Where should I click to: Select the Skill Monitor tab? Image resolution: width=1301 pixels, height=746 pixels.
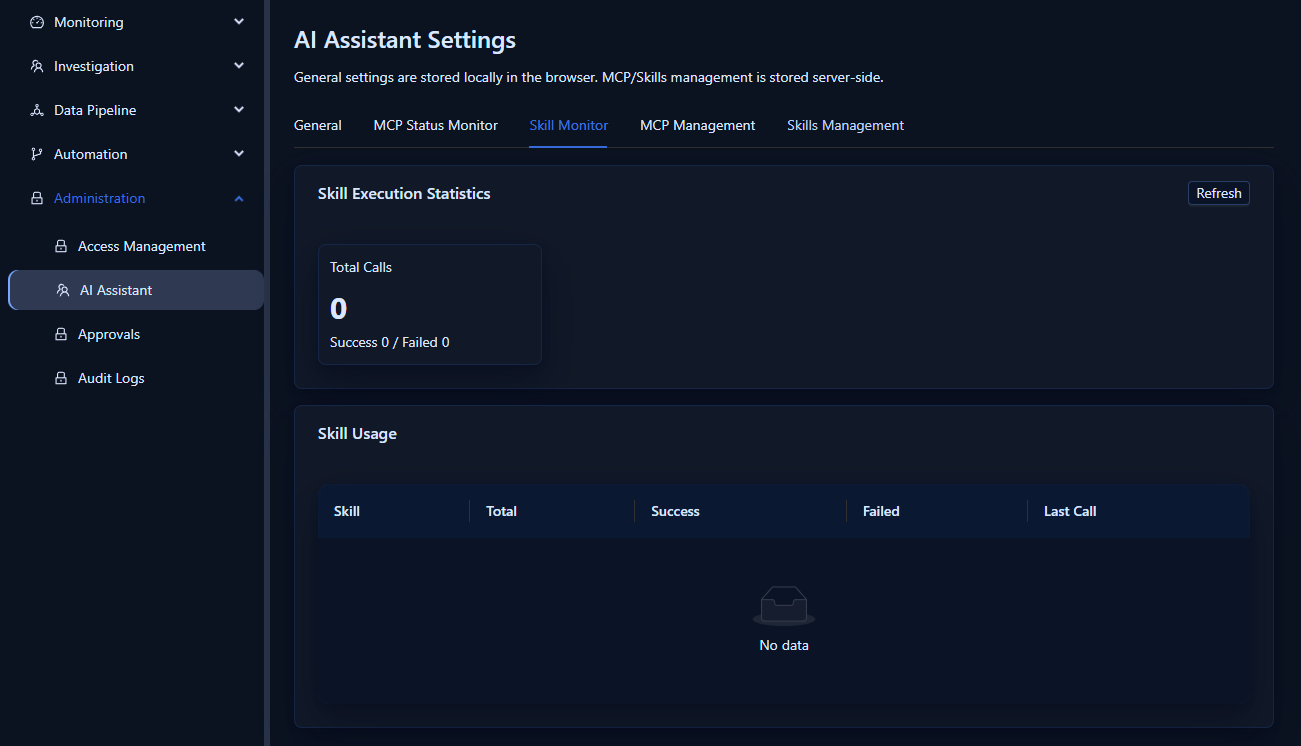pyautogui.click(x=569, y=125)
